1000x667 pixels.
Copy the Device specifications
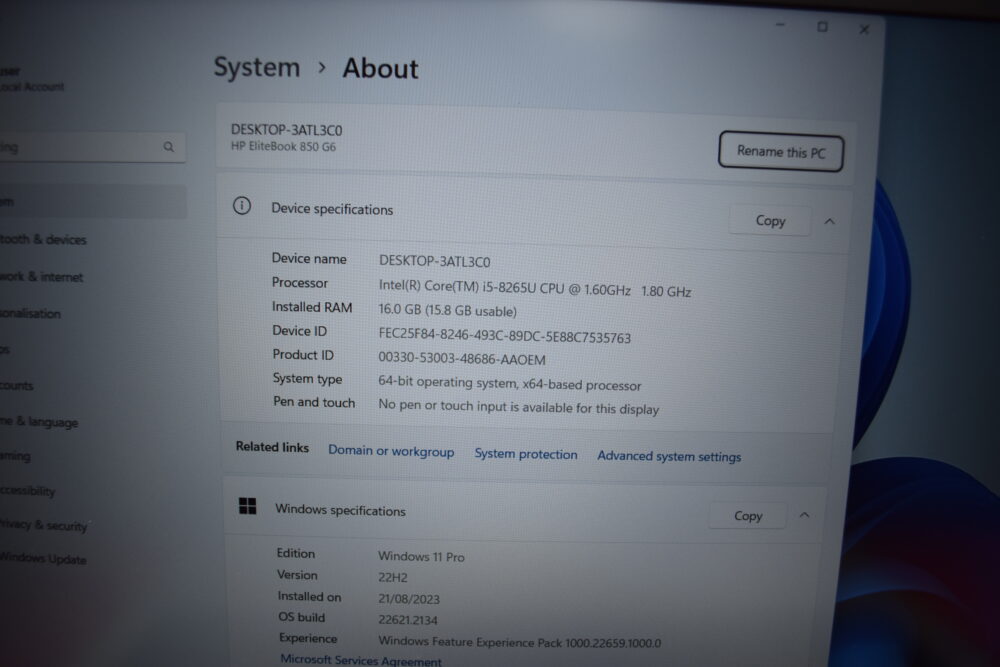(x=770, y=221)
